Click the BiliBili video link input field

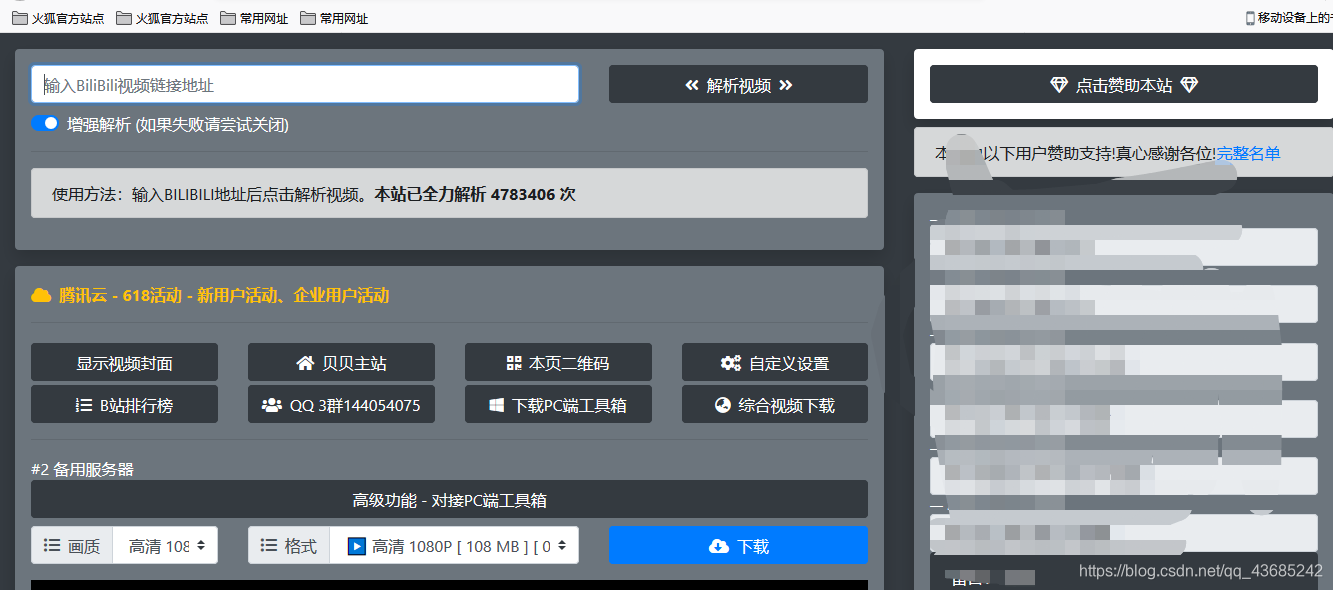coord(305,84)
